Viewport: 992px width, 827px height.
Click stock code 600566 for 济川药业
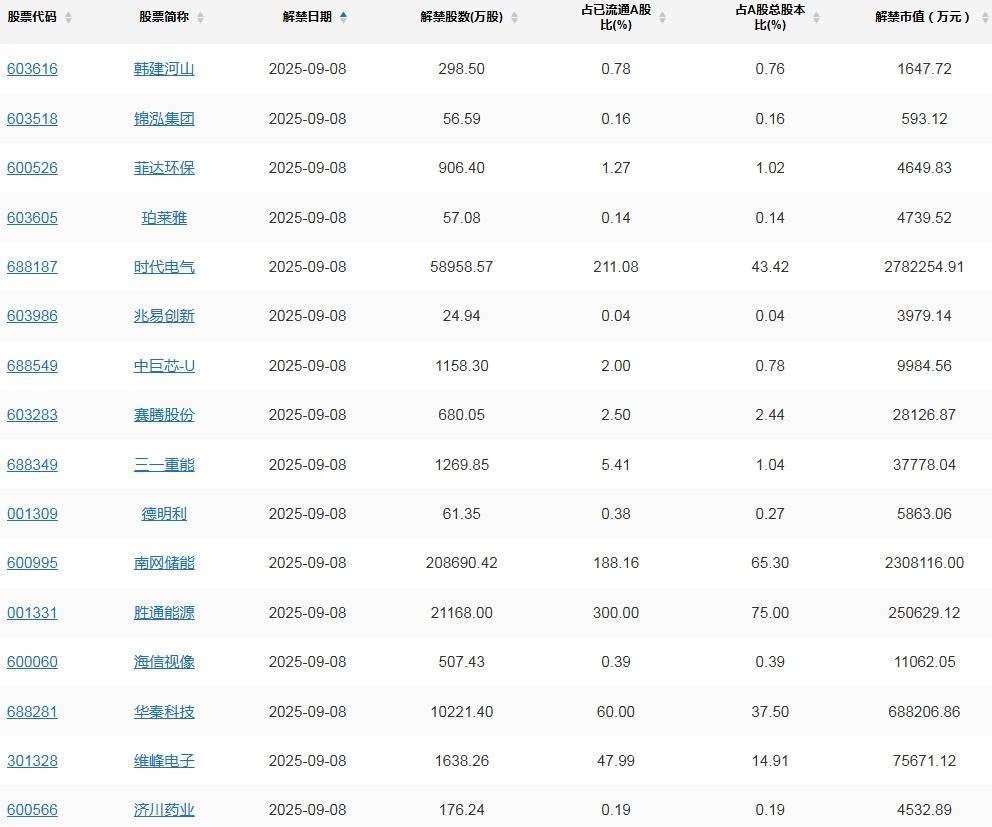32,810
